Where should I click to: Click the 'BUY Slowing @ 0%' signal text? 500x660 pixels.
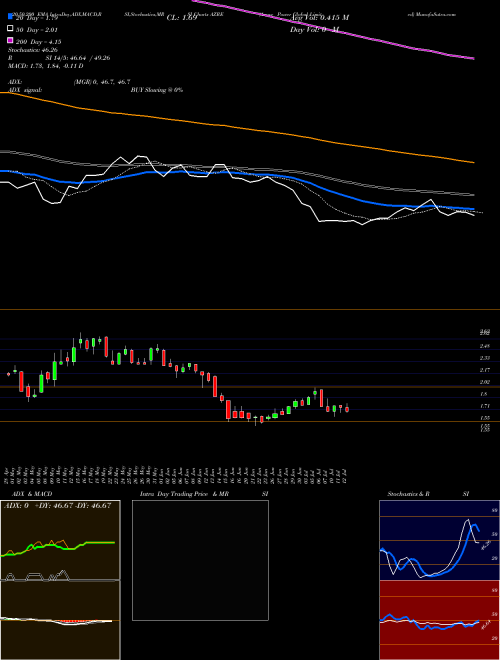coord(157,90)
